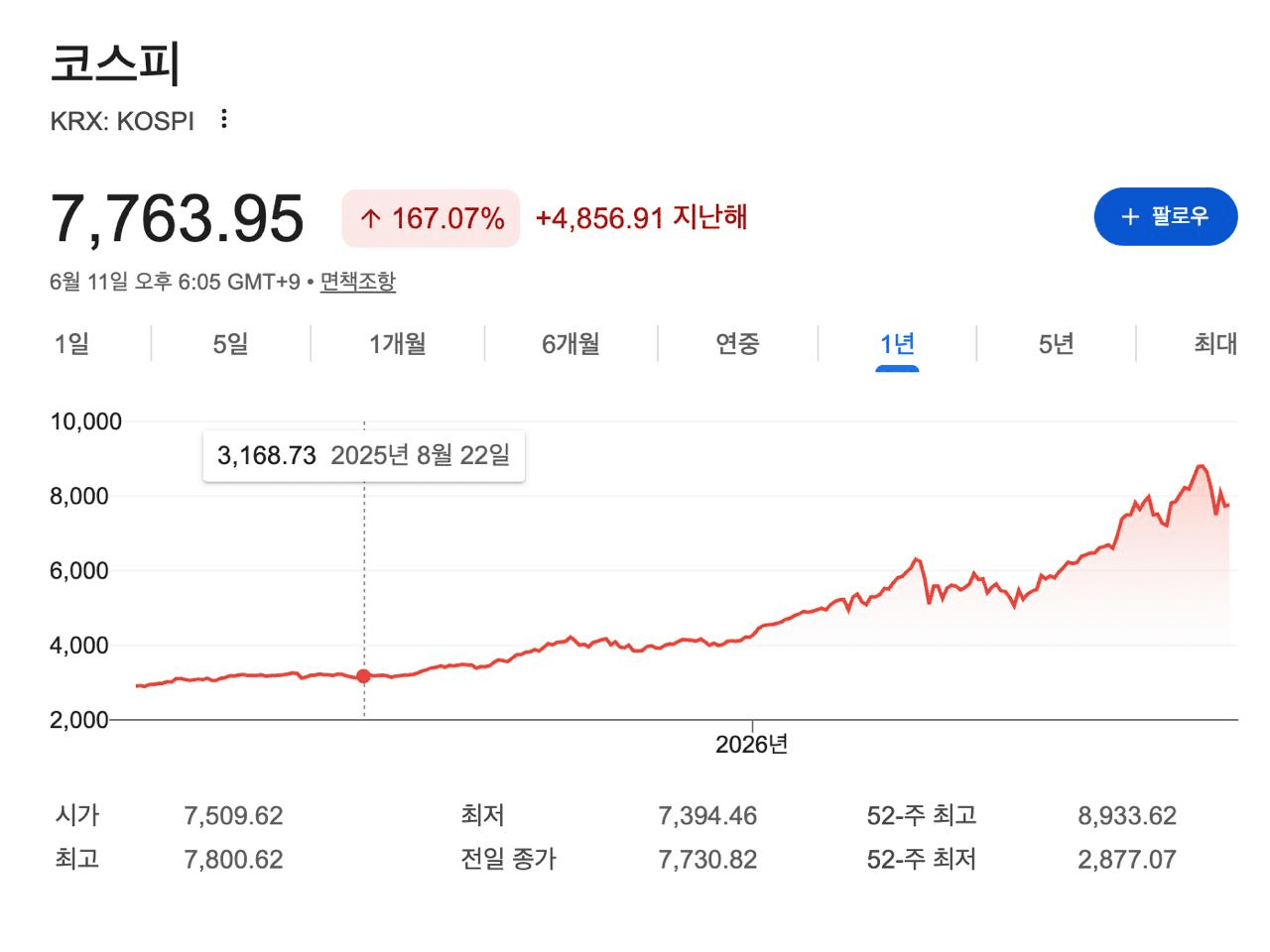The height and width of the screenshot is (952, 1270).
Task: Click the 전일 종가 value 7,730.82
Action: (707, 860)
